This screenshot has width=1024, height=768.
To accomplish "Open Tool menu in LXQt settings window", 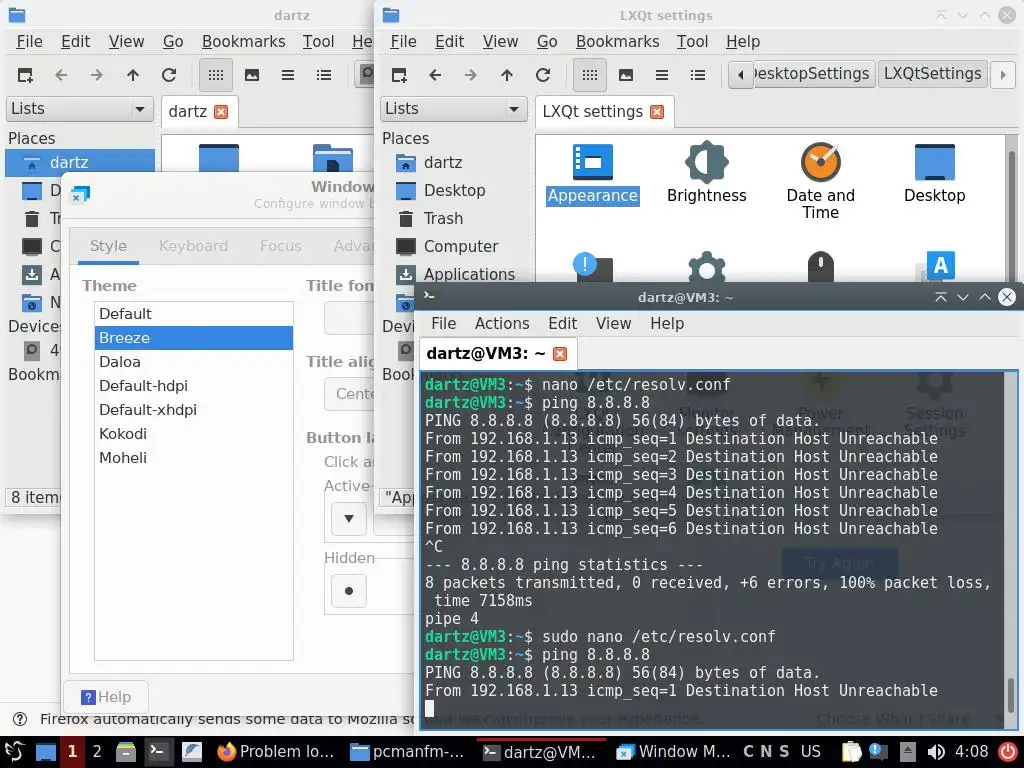I will pyautogui.click(x=692, y=41).
